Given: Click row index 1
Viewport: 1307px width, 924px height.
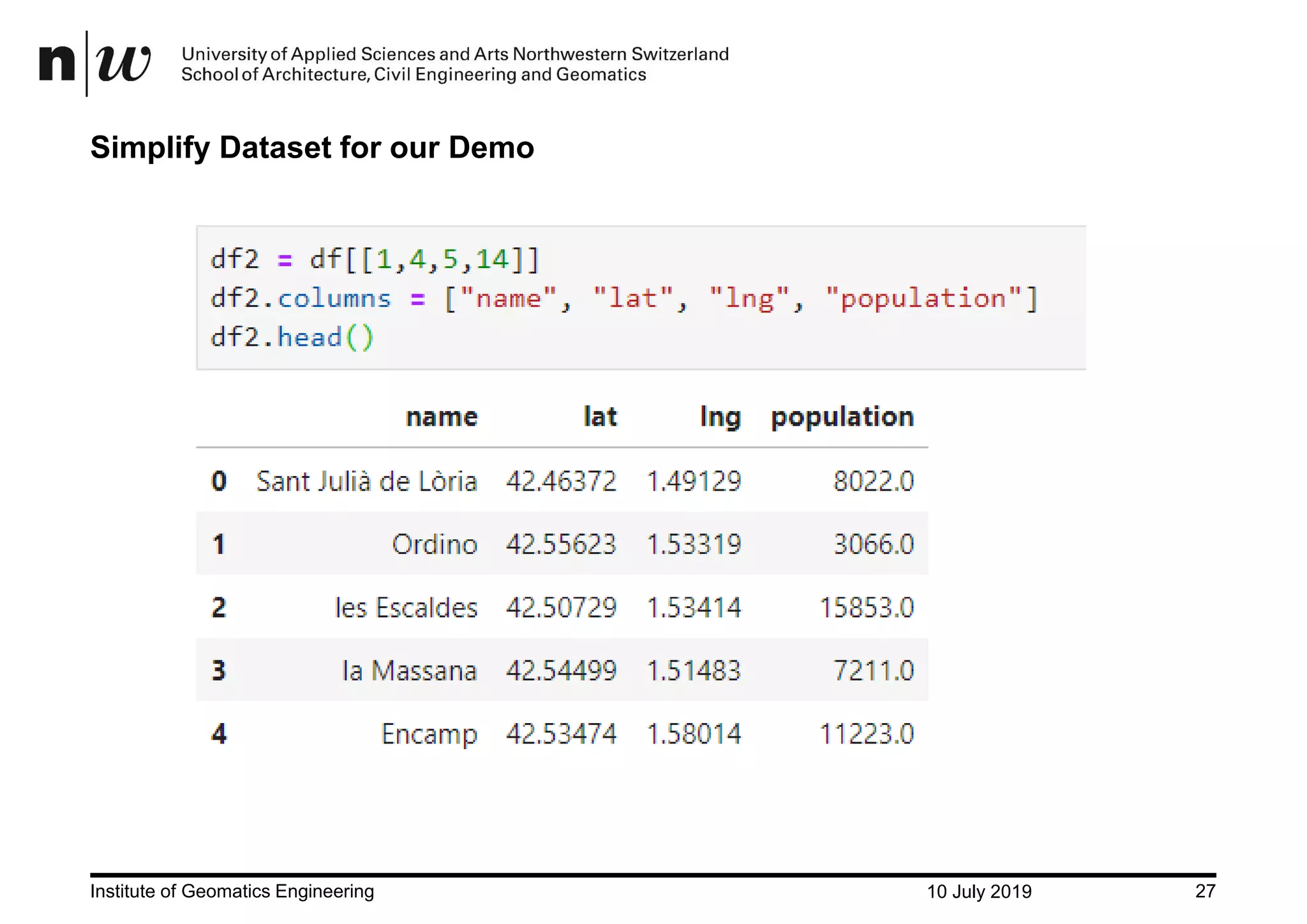Looking at the screenshot, I should coord(219,544).
